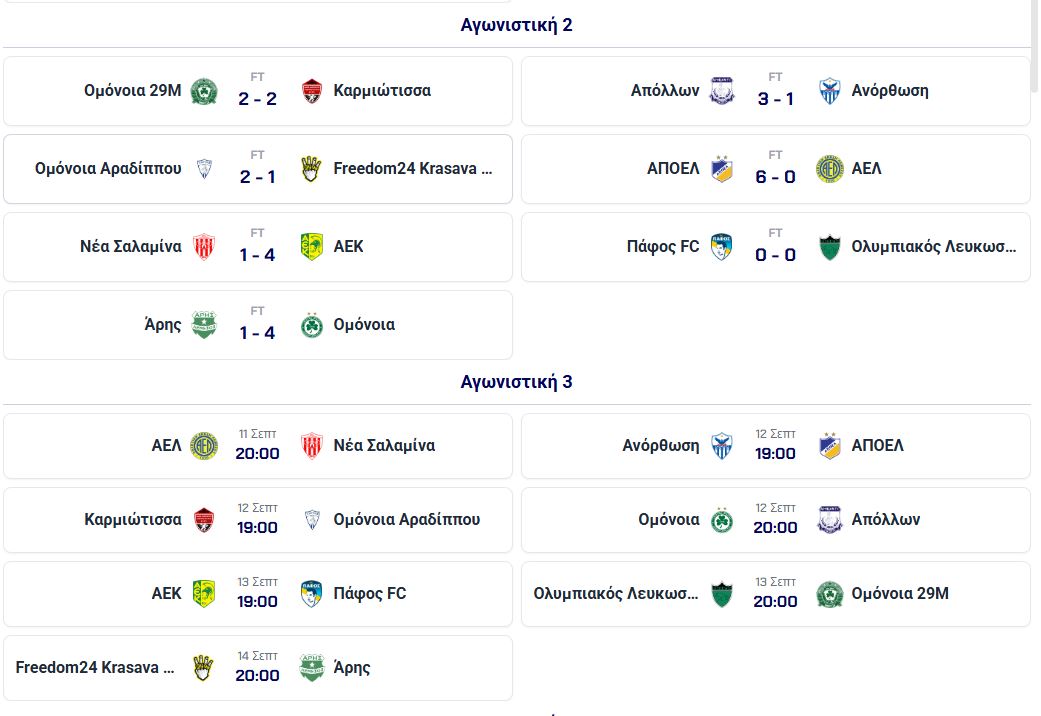The height and width of the screenshot is (716, 1041).
Task: Click the Απόλλων crest in the 3 - 1 match
Action: coord(722,91)
